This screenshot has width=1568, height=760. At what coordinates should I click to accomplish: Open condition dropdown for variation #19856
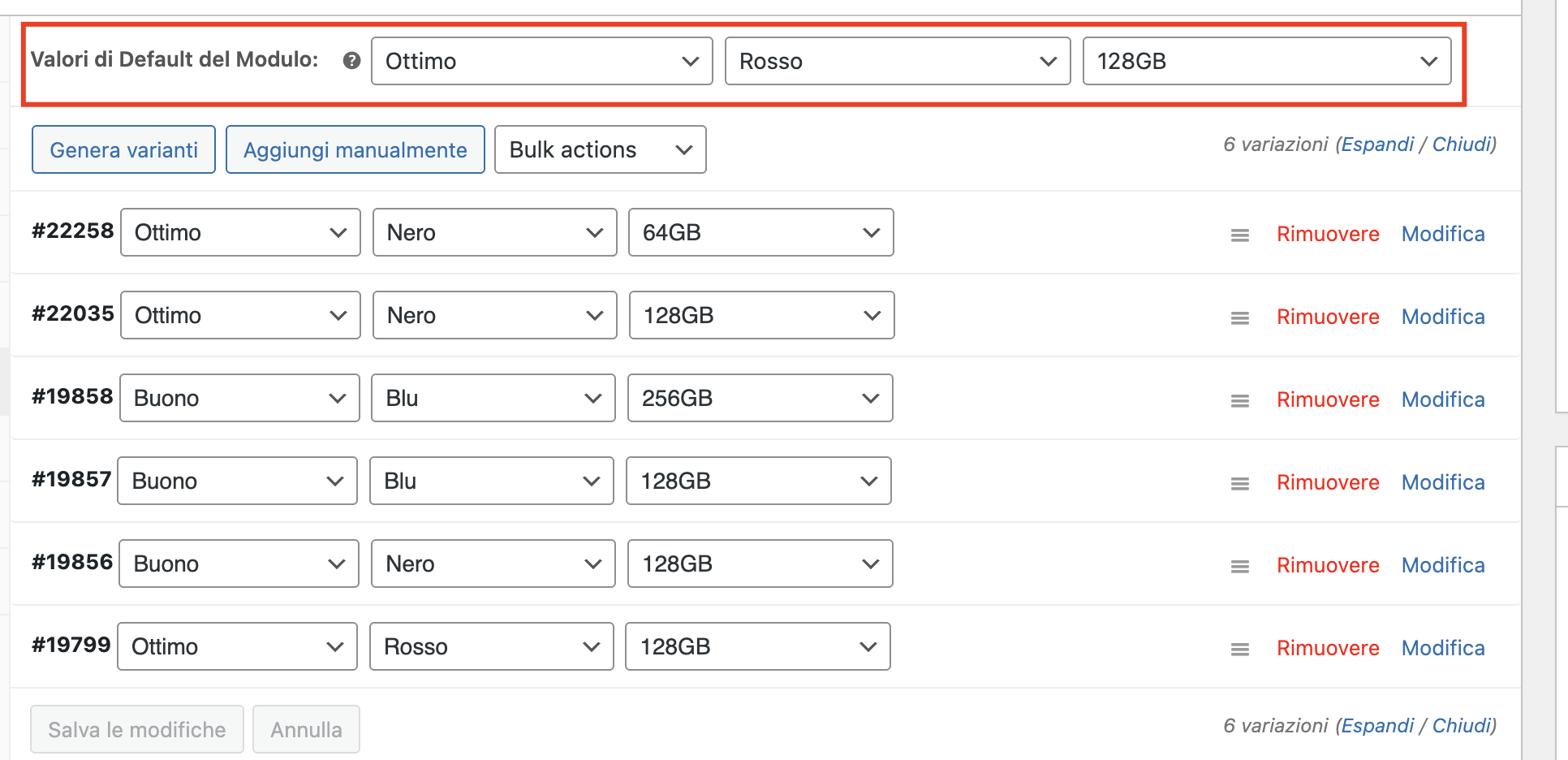pos(239,564)
